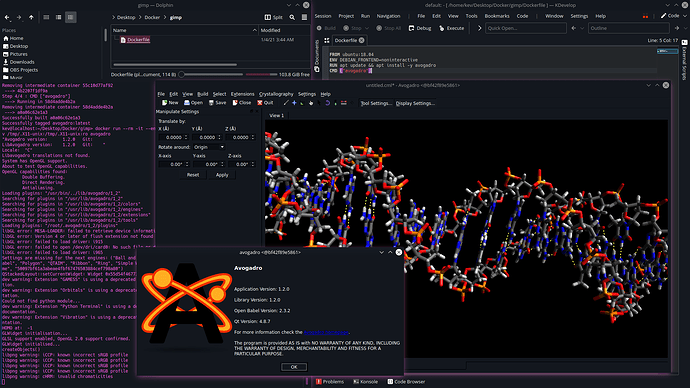
Task: Open the search icon in Dolphin
Action: [292, 17]
